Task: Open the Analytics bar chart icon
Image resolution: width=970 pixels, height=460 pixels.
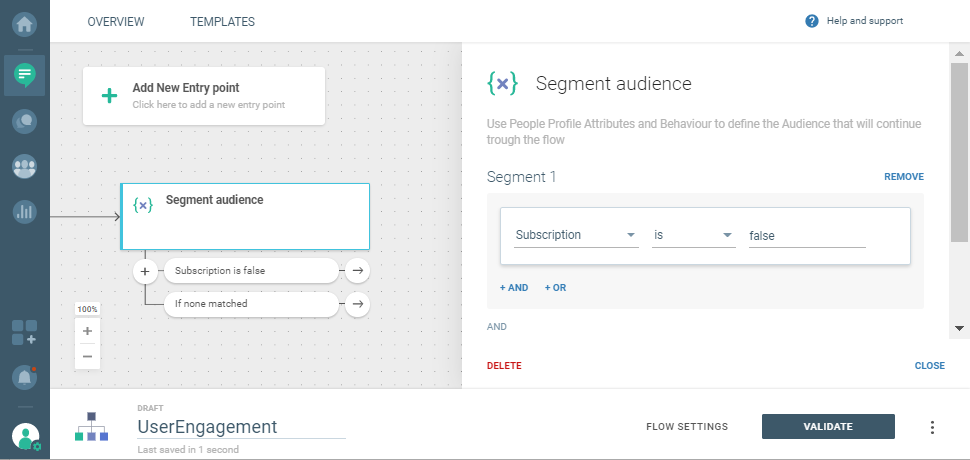Action: [x=24, y=212]
